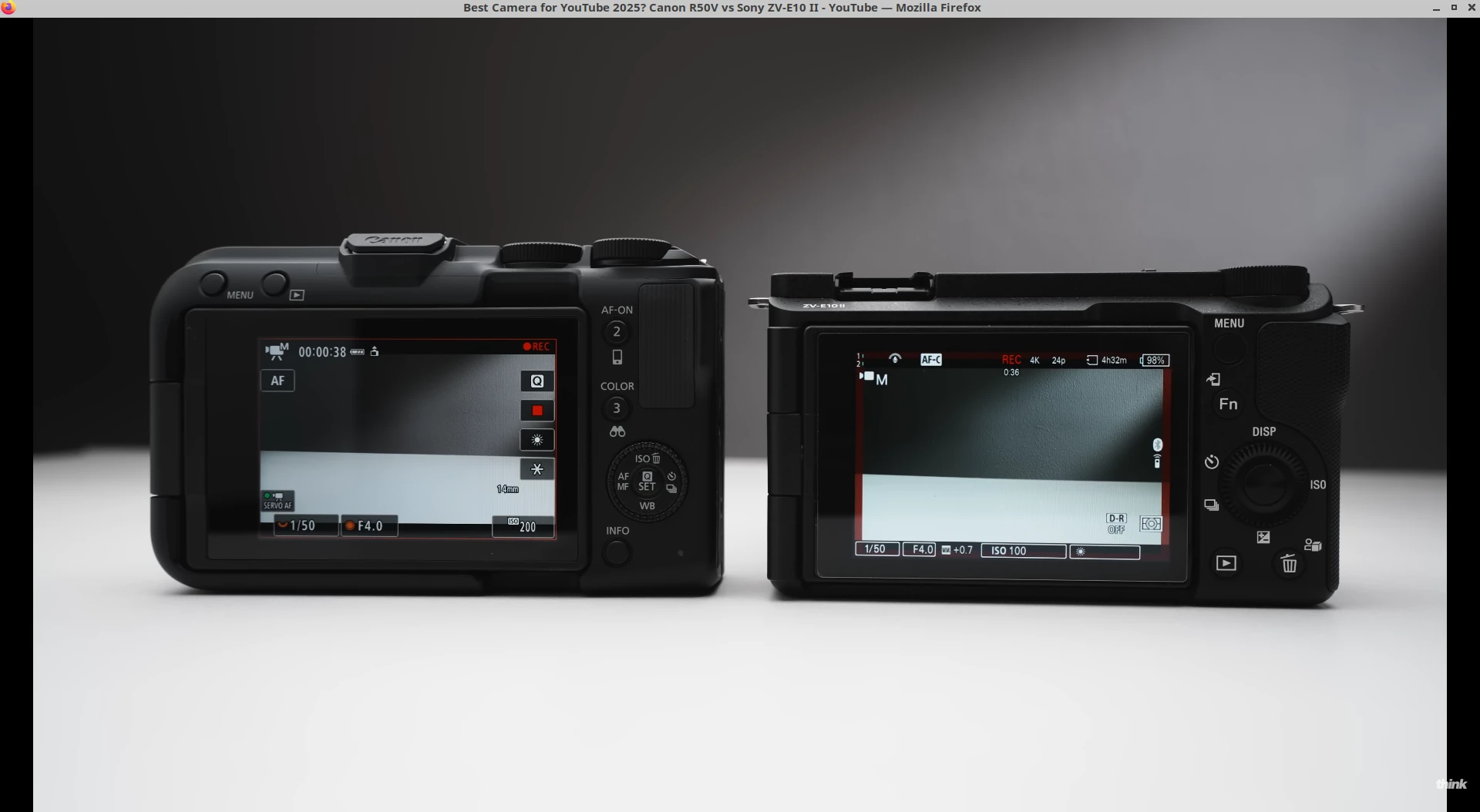Viewport: 1480px width, 812px height.
Task: Click the '24p' frame rate on Sony screen
Action: tap(1058, 361)
